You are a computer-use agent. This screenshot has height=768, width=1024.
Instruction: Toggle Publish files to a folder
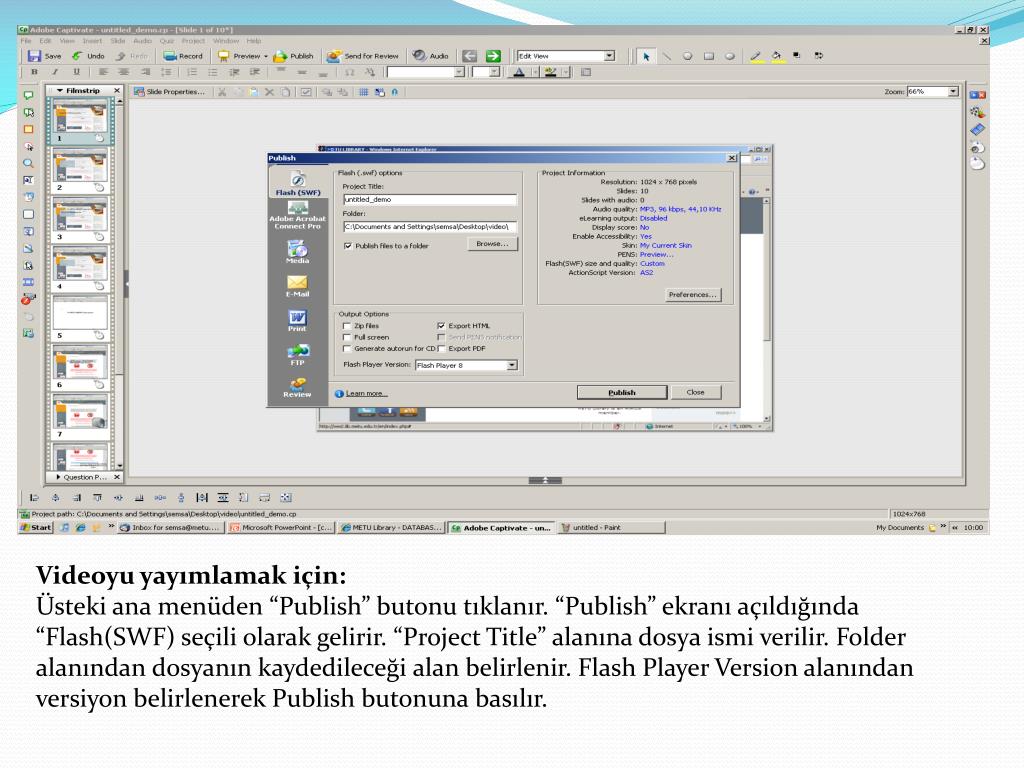pyautogui.click(x=348, y=246)
